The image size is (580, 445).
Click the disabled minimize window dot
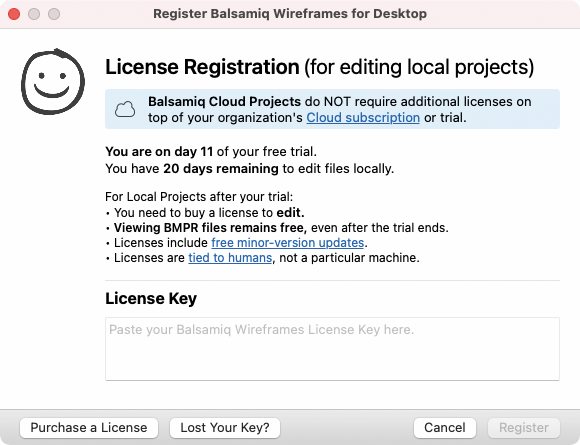[34, 14]
